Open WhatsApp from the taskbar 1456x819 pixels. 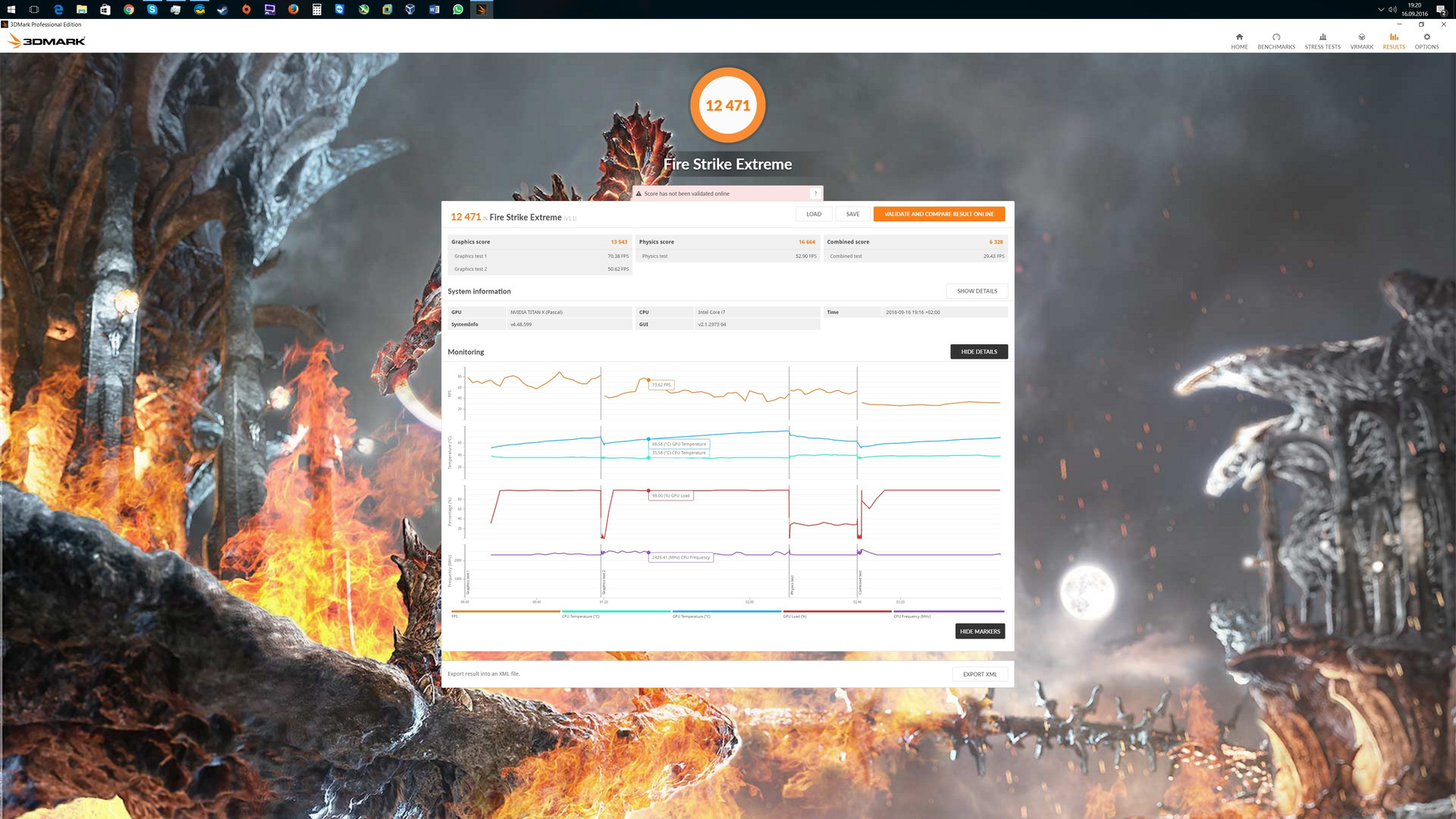[x=458, y=9]
